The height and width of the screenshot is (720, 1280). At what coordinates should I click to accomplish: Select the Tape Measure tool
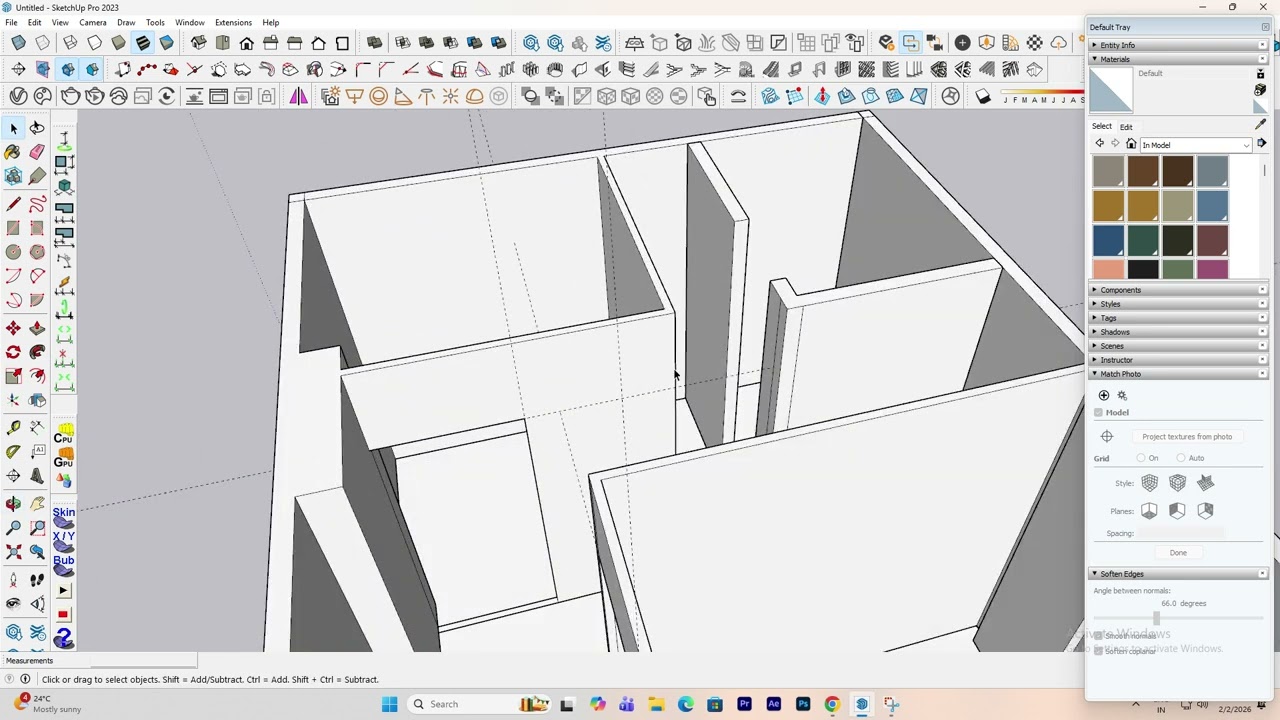(x=13, y=428)
